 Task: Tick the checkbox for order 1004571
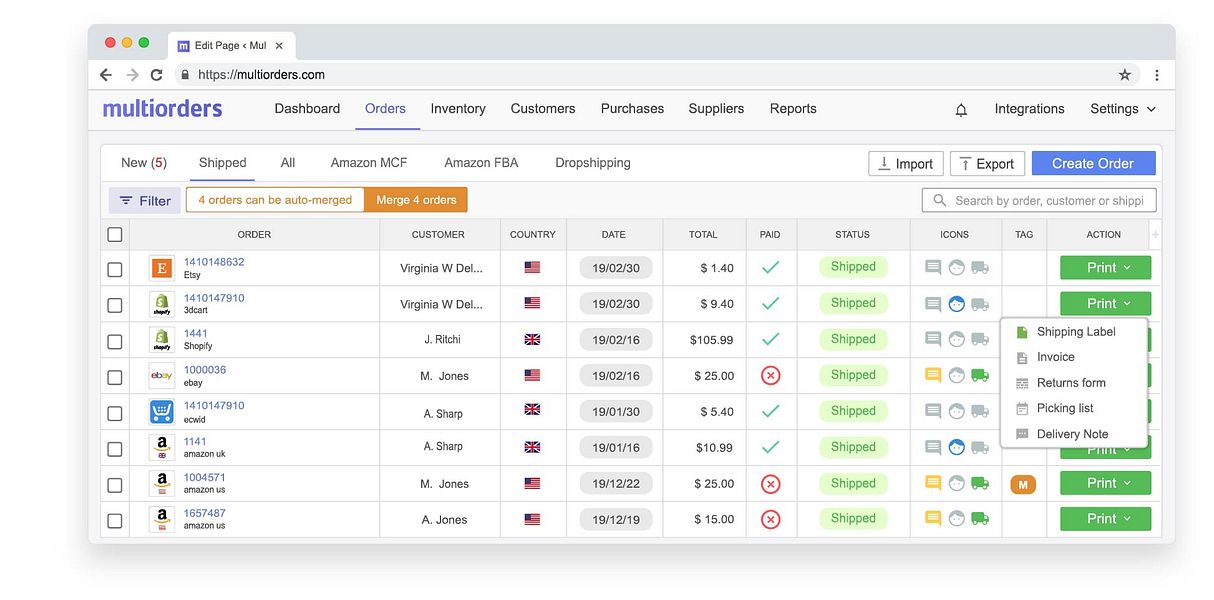115,485
